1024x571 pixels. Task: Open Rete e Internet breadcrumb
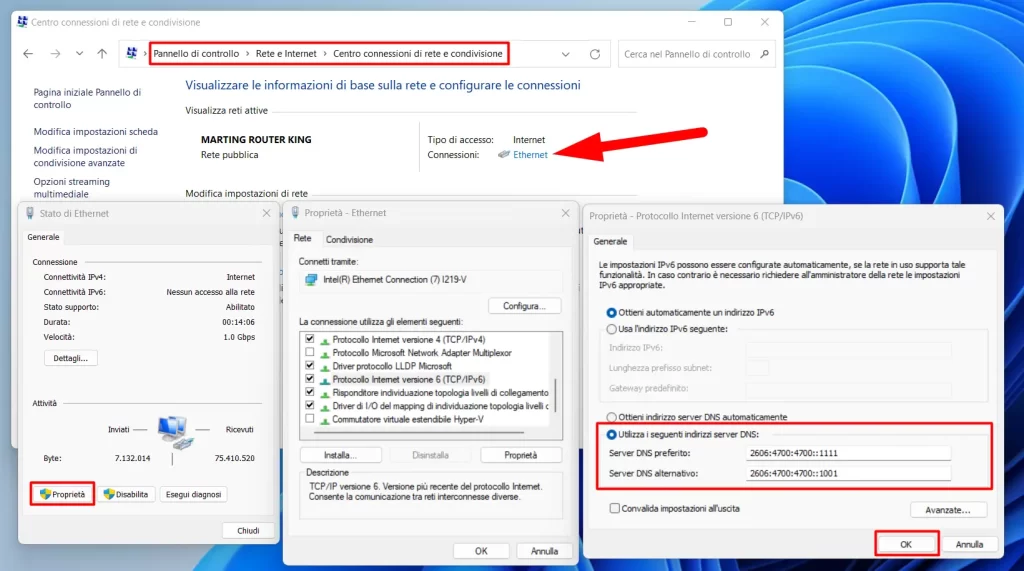point(286,54)
